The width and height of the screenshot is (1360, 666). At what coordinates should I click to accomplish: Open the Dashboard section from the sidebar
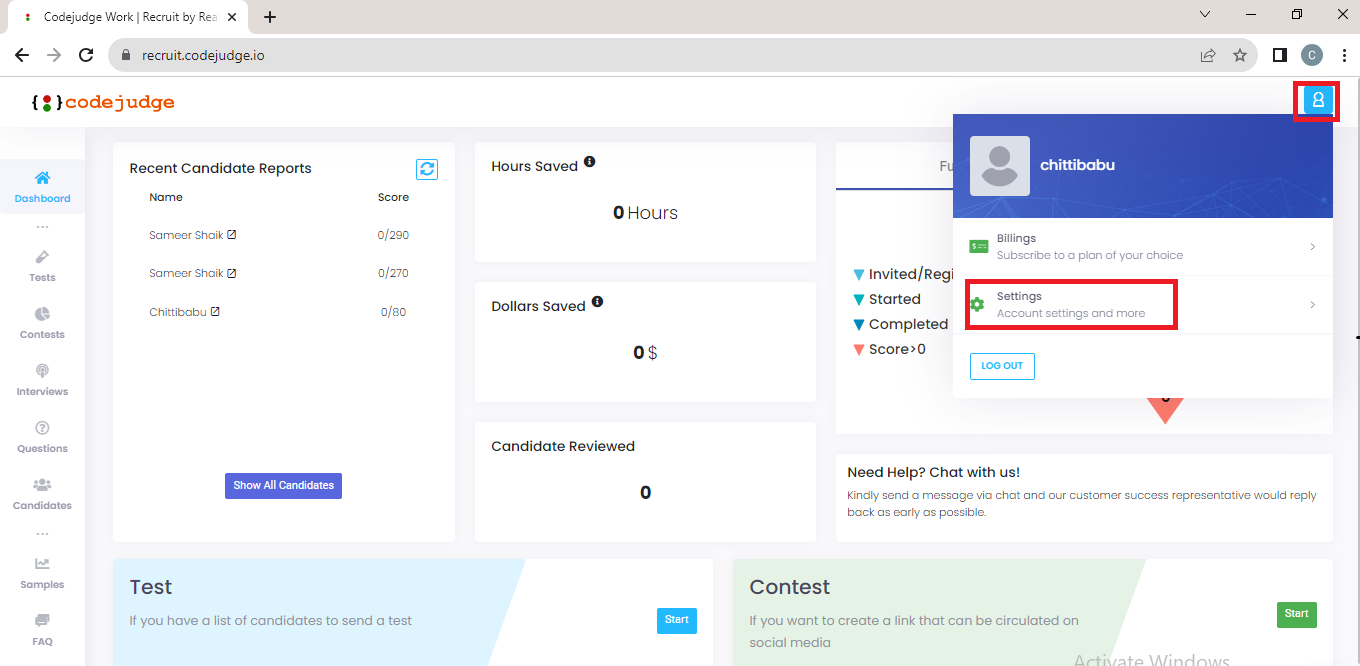42,186
